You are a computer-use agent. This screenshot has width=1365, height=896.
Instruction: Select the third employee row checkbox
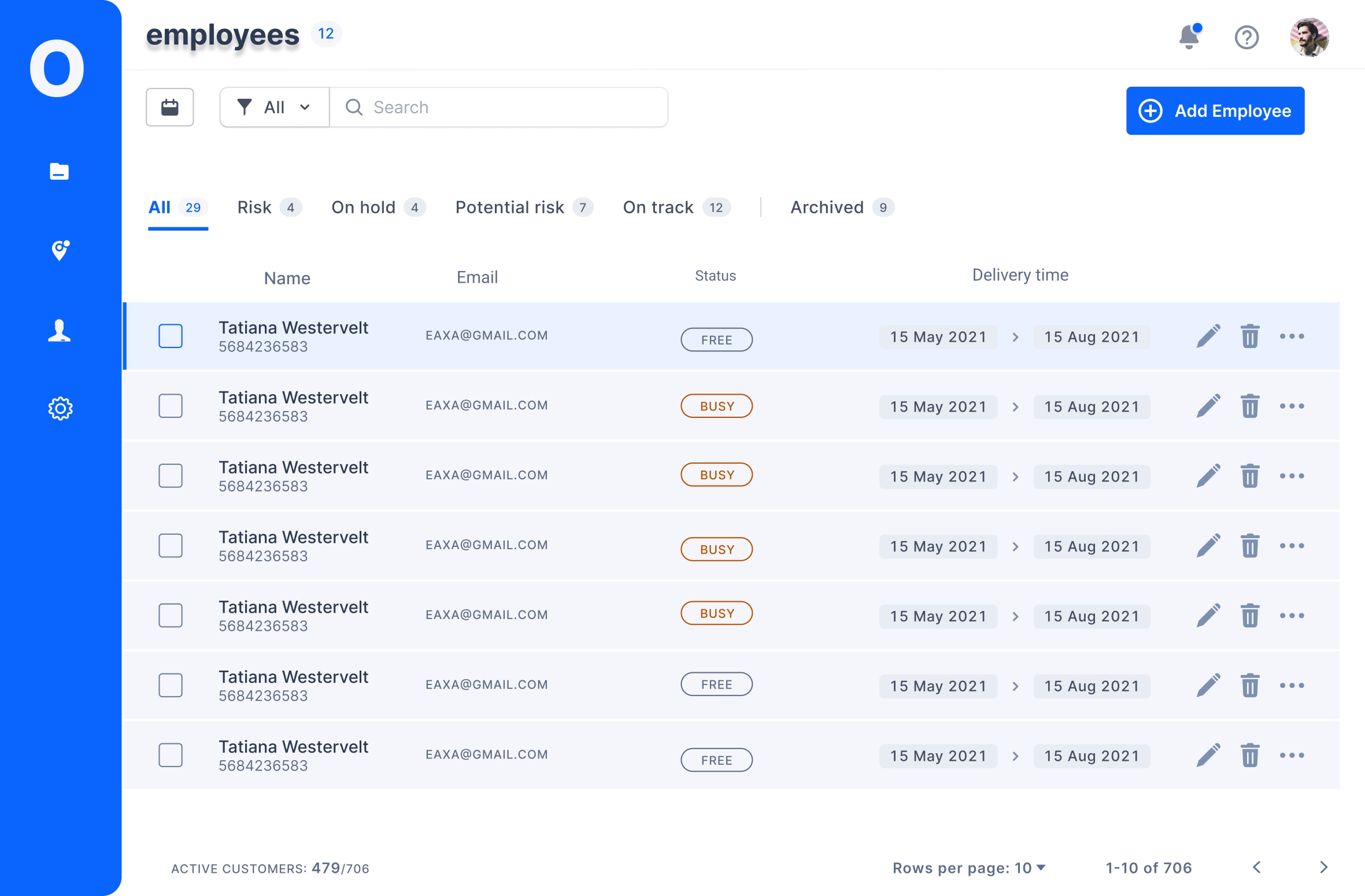(x=171, y=476)
